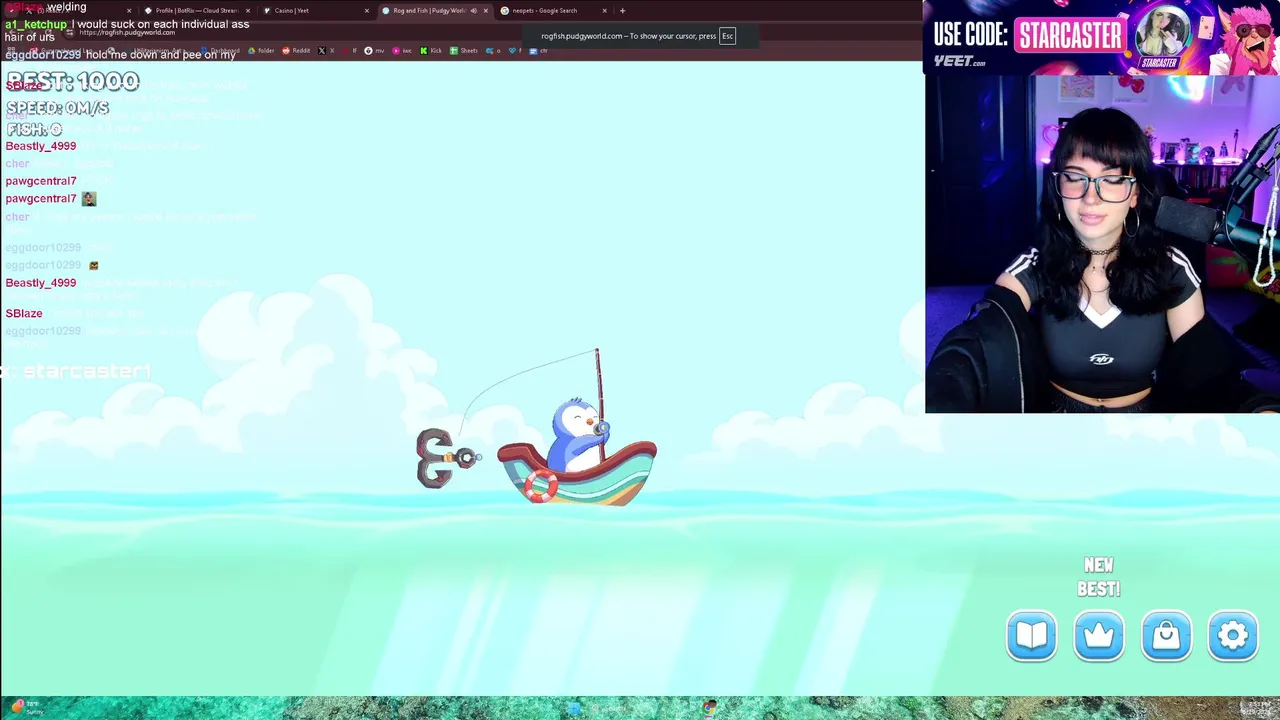The image size is (1280, 720).
Task: Open the gear settings button
Action: tap(1233, 636)
